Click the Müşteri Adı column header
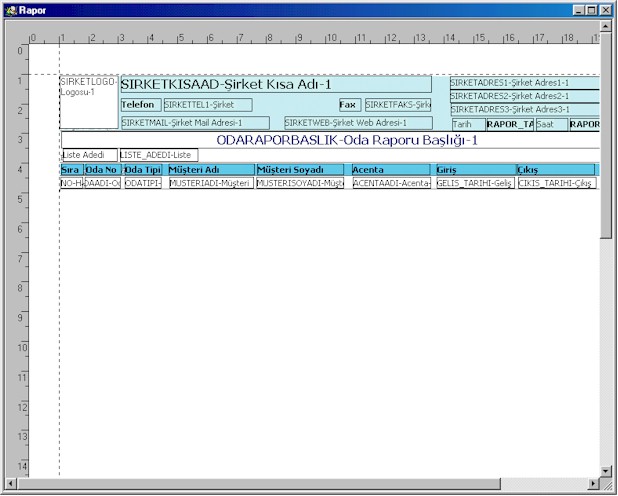Viewport: 618px width, 496px height. coord(210,170)
